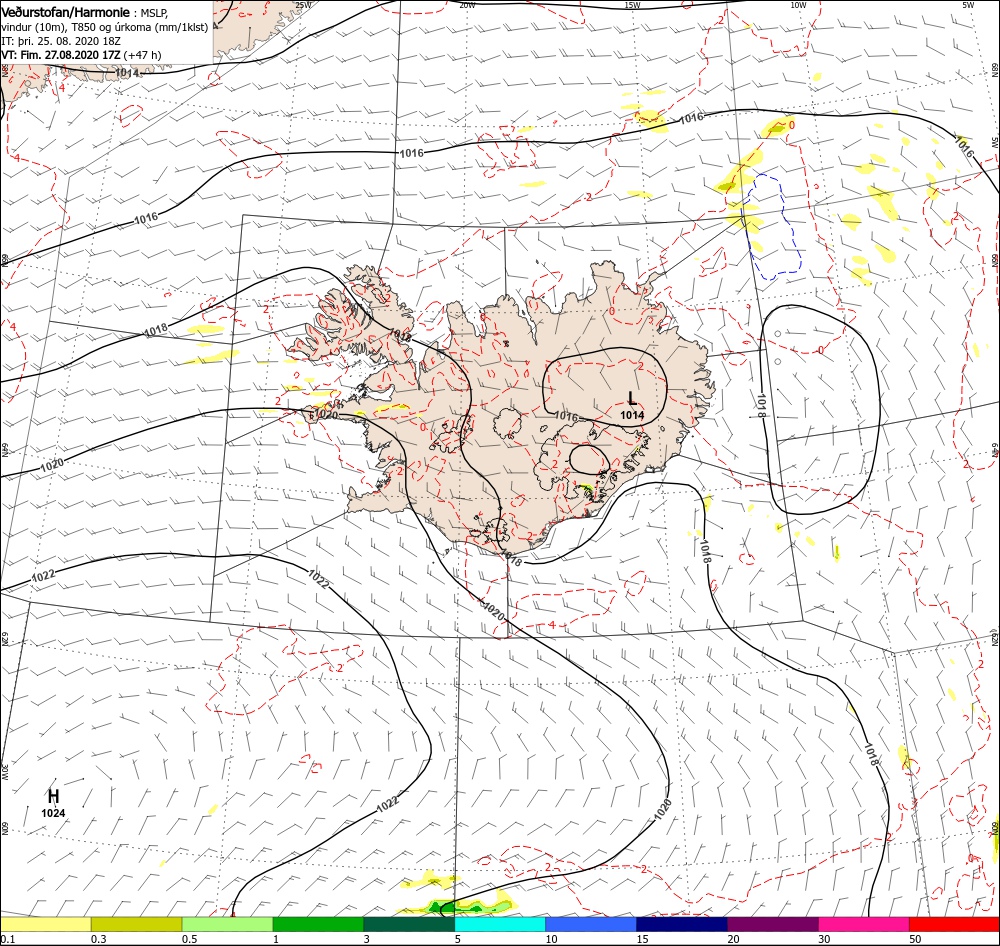Select the yellow 0.1 mm legend swatch
Screen dimensions: 1000x946
pyautogui.click(x=45, y=924)
